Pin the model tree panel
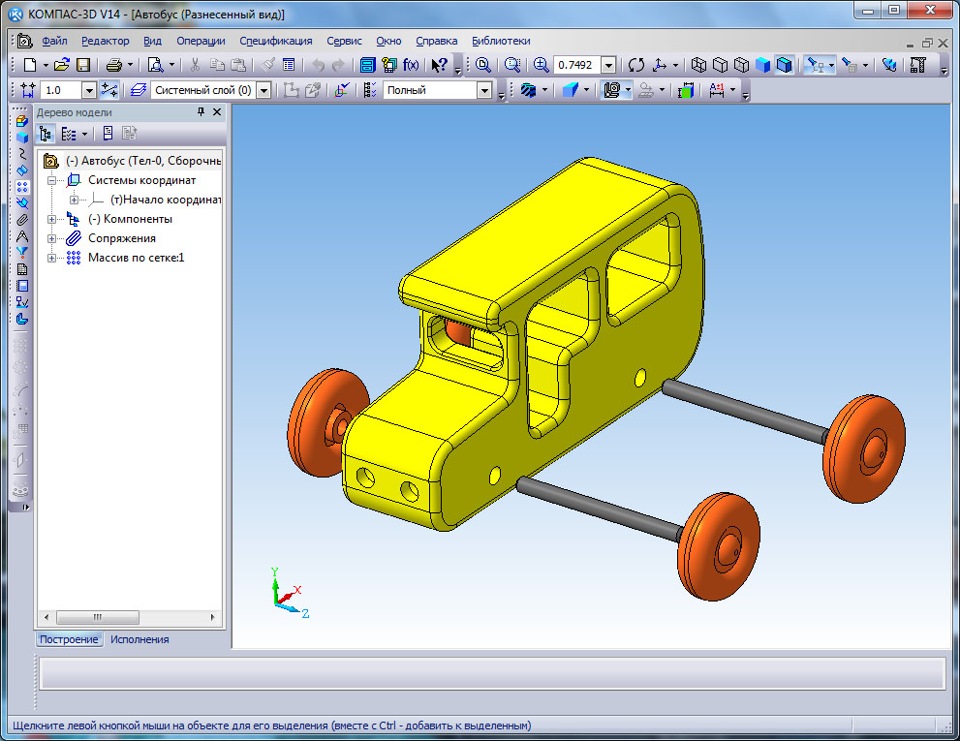This screenshot has height=741, width=960. click(x=201, y=112)
